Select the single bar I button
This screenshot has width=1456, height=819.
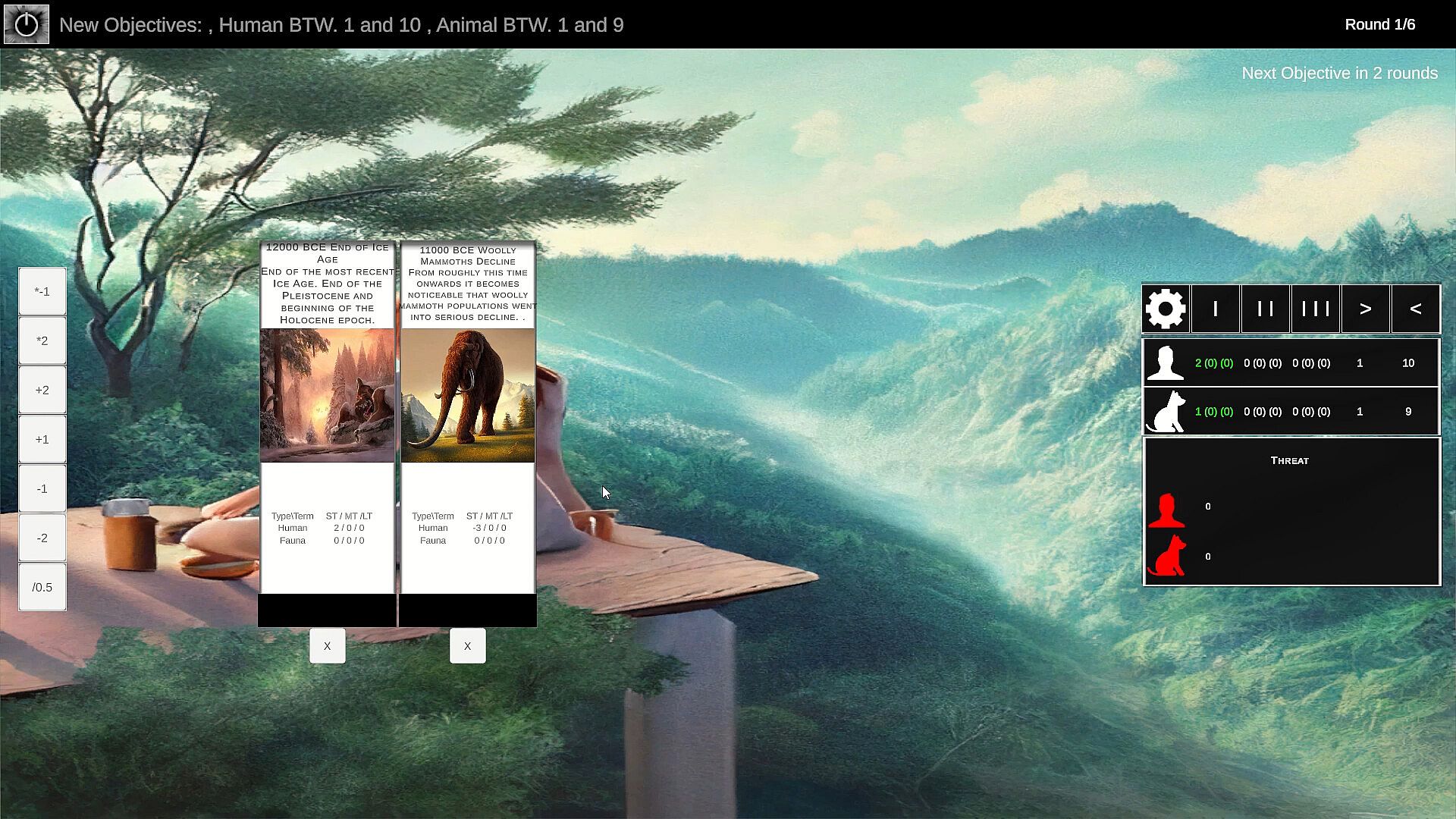tap(1216, 309)
